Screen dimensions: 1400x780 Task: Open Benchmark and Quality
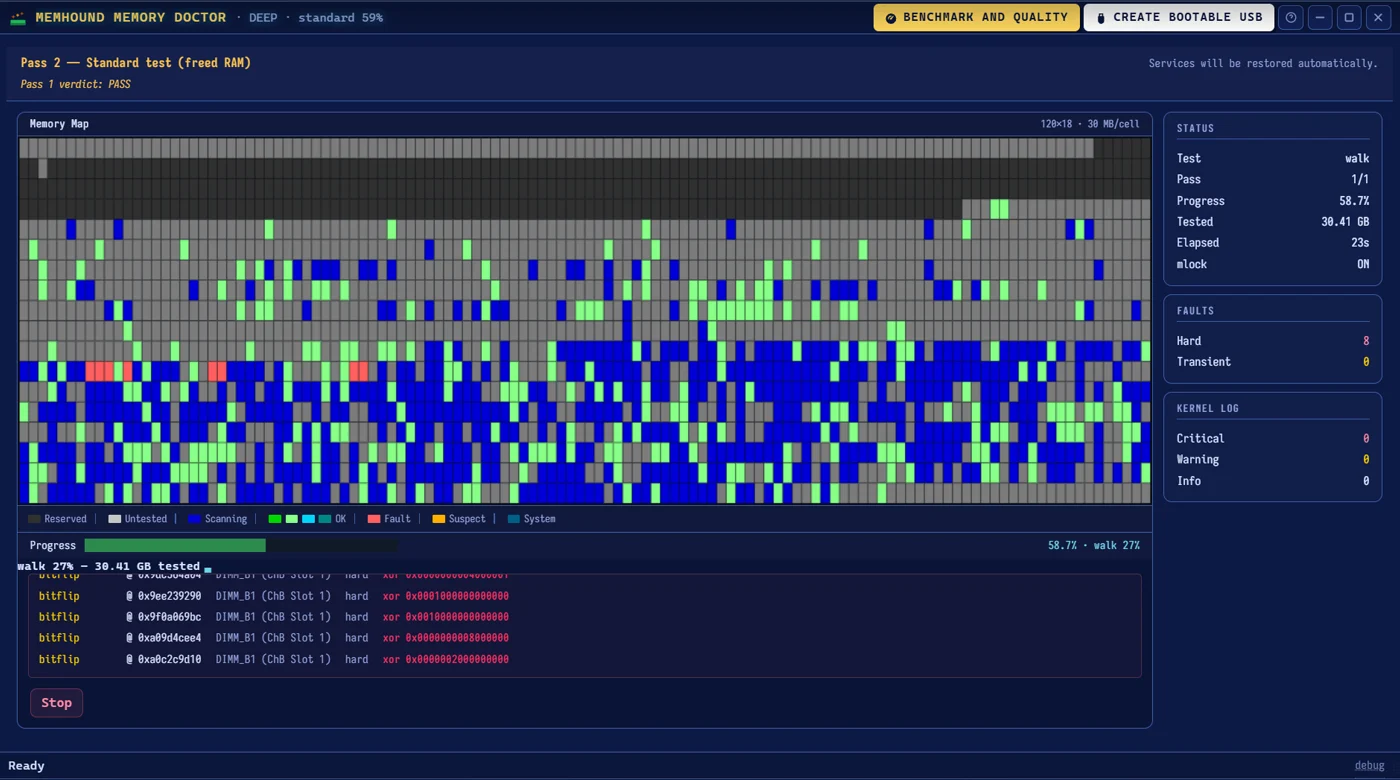976,18
